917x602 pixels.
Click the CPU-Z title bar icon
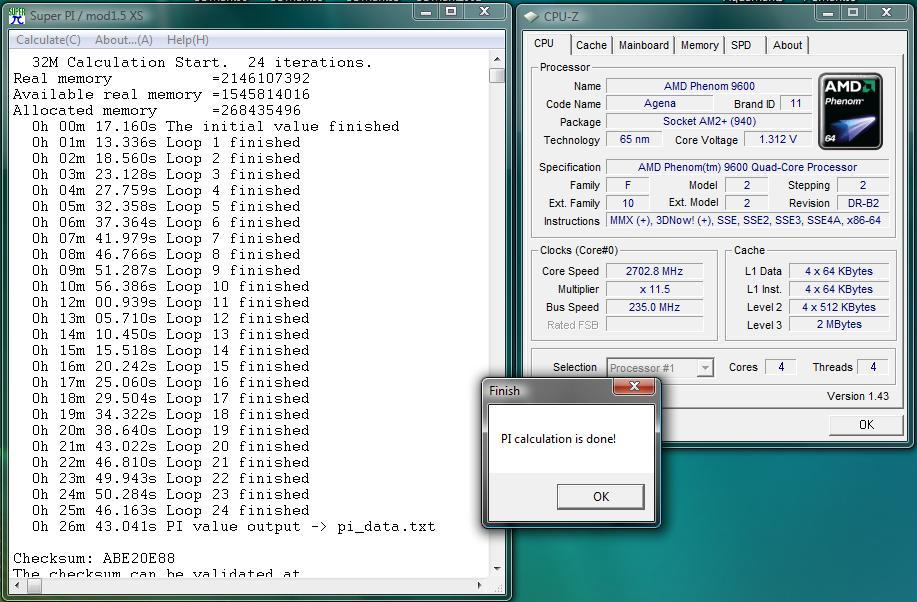[530, 16]
